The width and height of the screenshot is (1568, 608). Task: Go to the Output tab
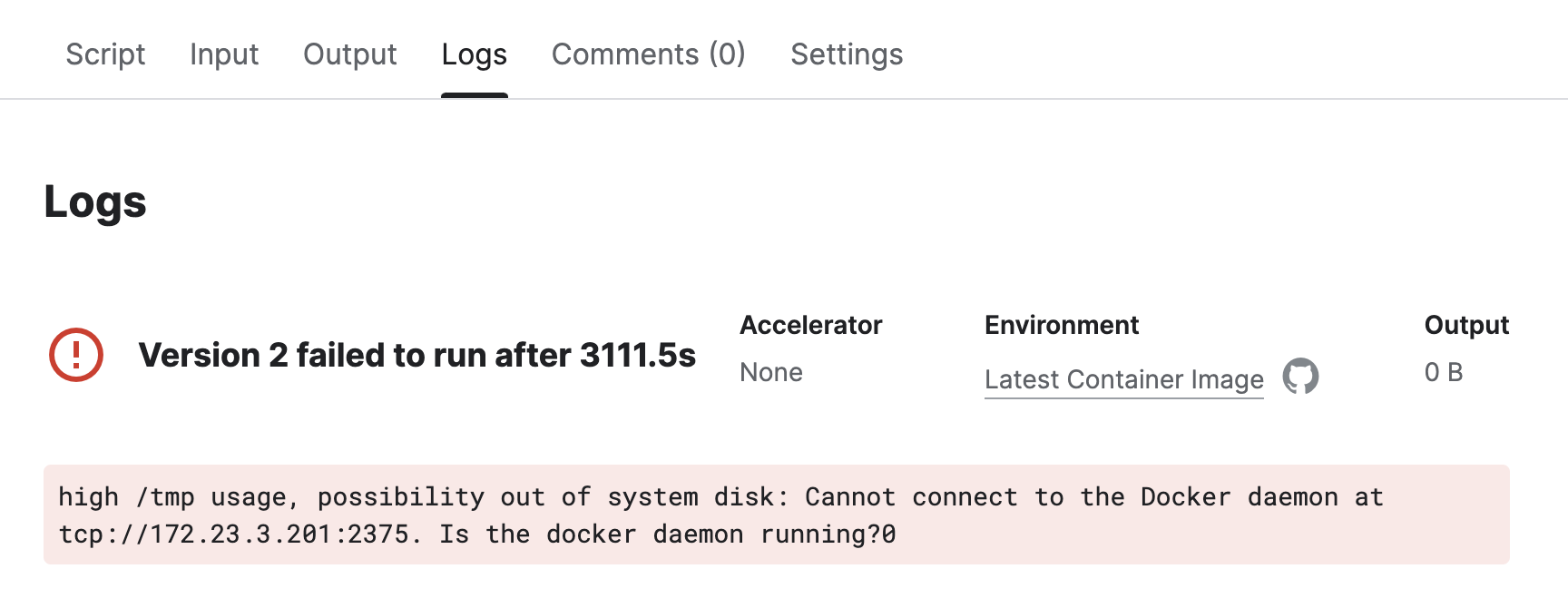tap(350, 54)
